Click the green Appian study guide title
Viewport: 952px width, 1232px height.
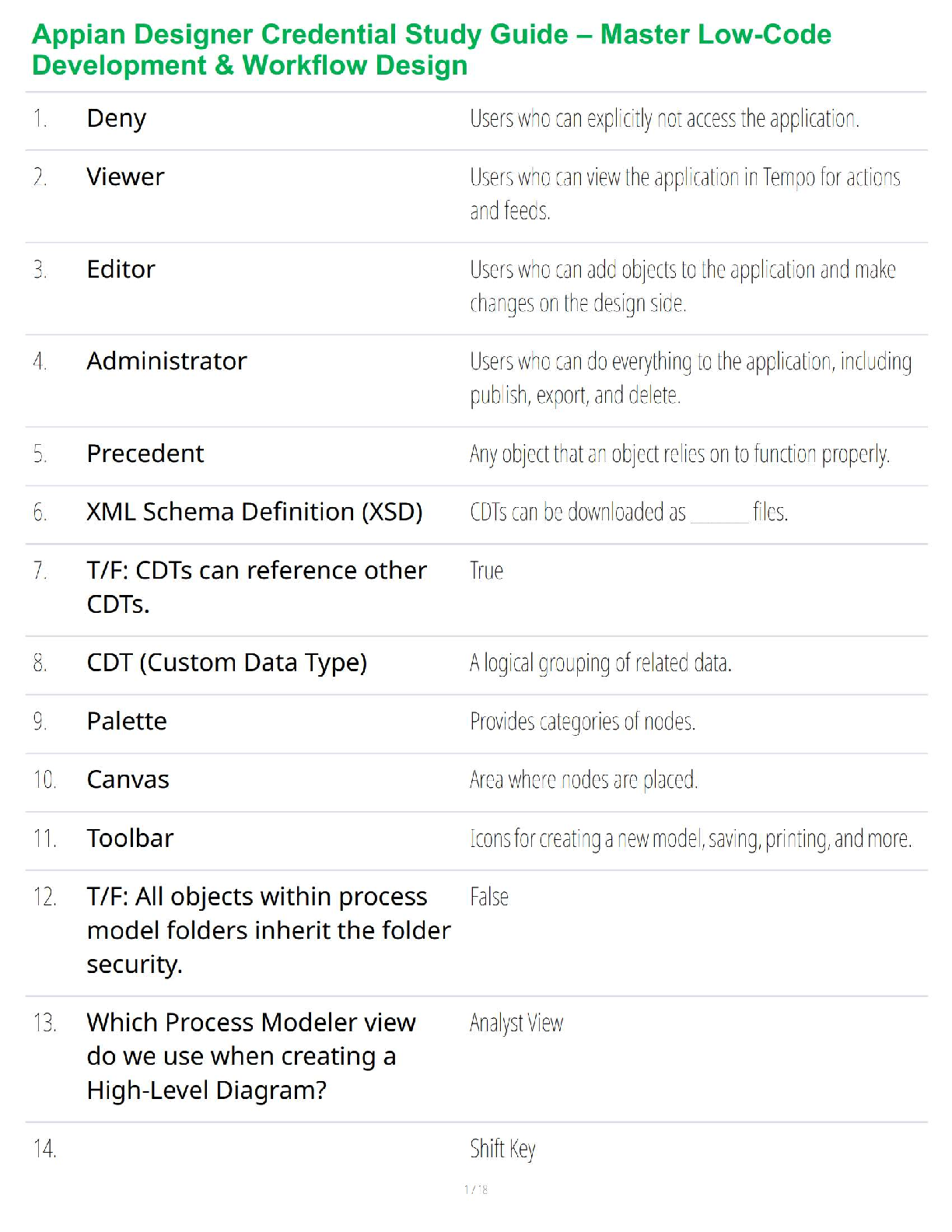click(x=432, y=50)
